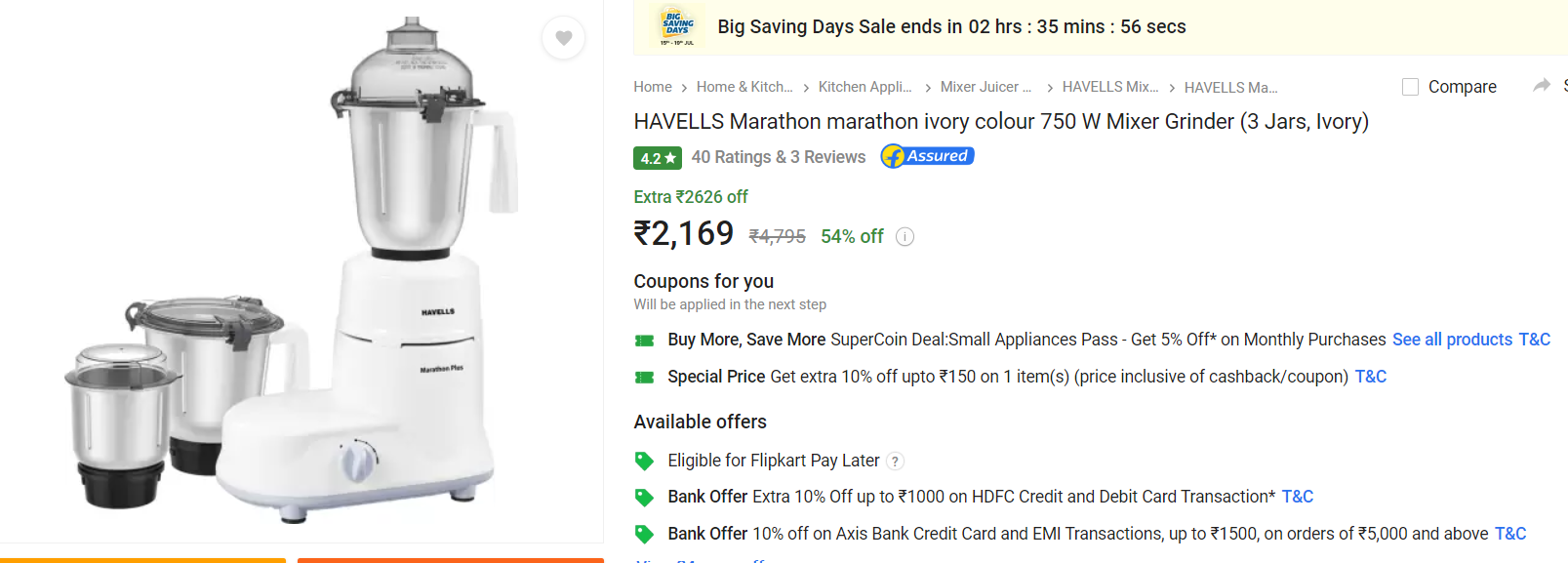This screenshot has width=1568, height=563.
Task: Open See all products link
Action: 1452,340
